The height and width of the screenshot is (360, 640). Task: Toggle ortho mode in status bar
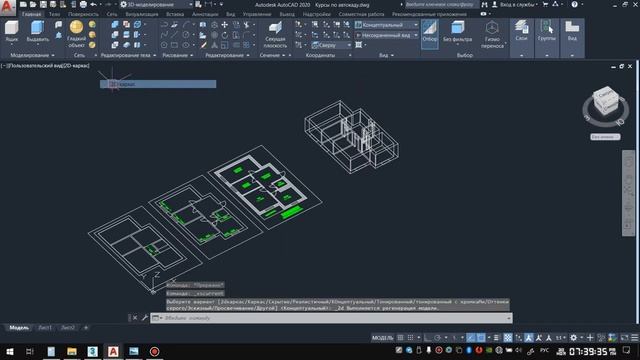(427, 338)
